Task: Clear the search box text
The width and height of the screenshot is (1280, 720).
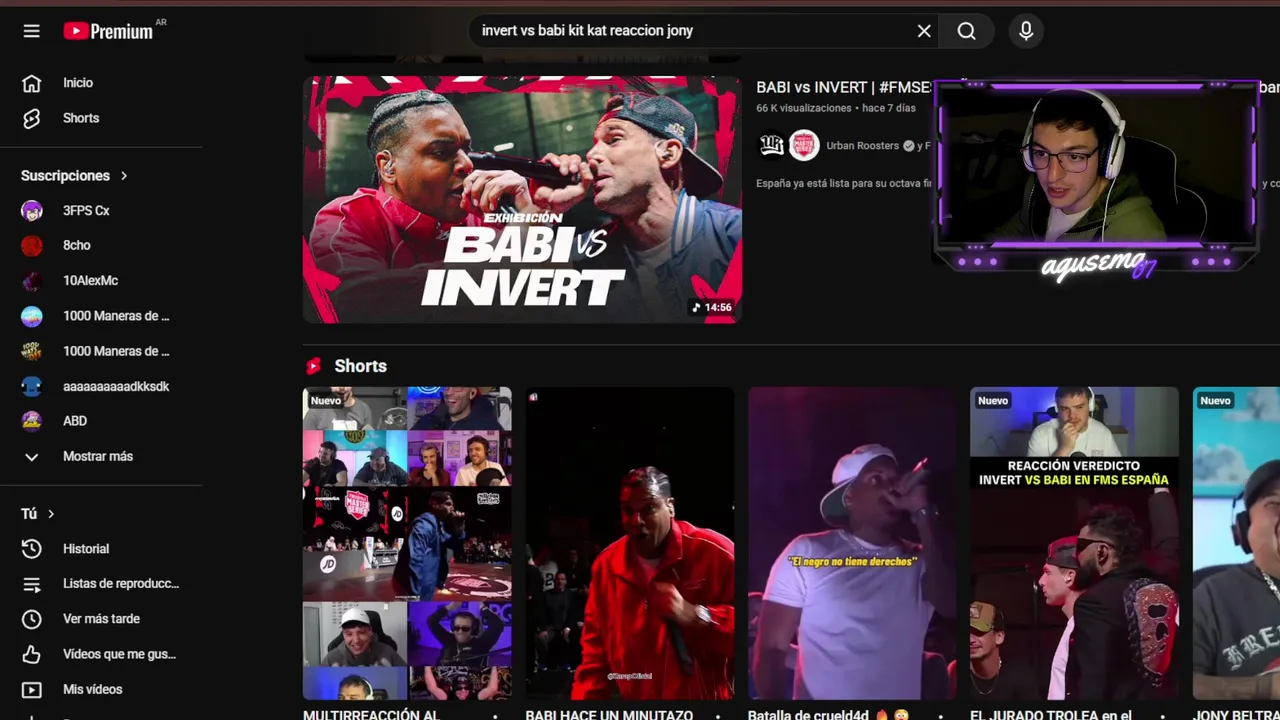Action: click(924, 31)
